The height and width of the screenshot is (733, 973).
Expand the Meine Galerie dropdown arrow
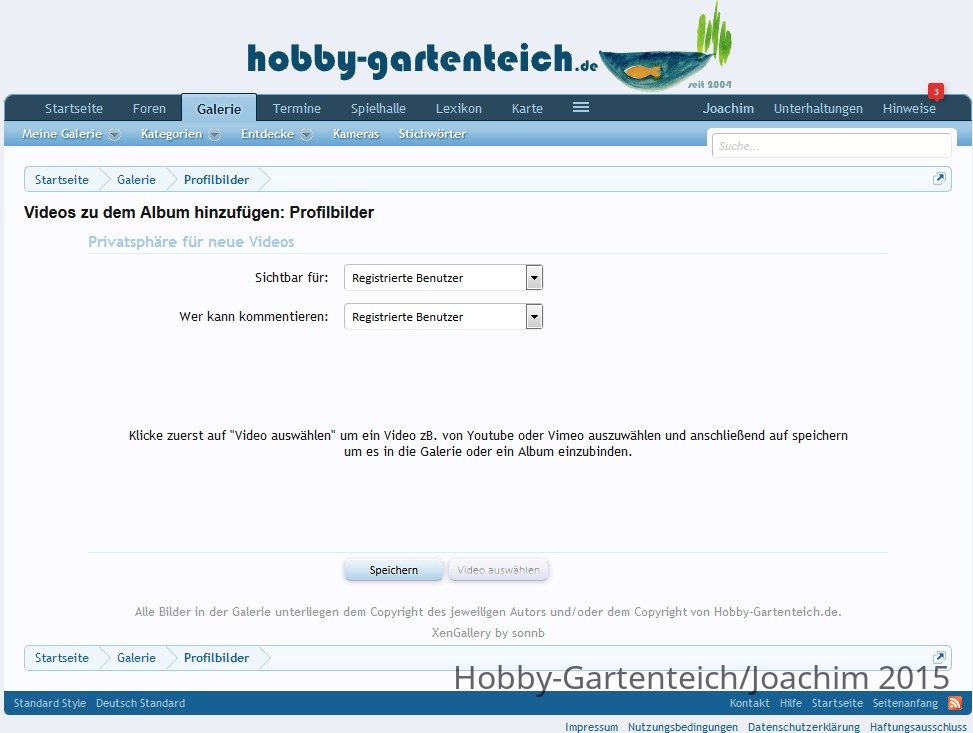click(115, 134)
